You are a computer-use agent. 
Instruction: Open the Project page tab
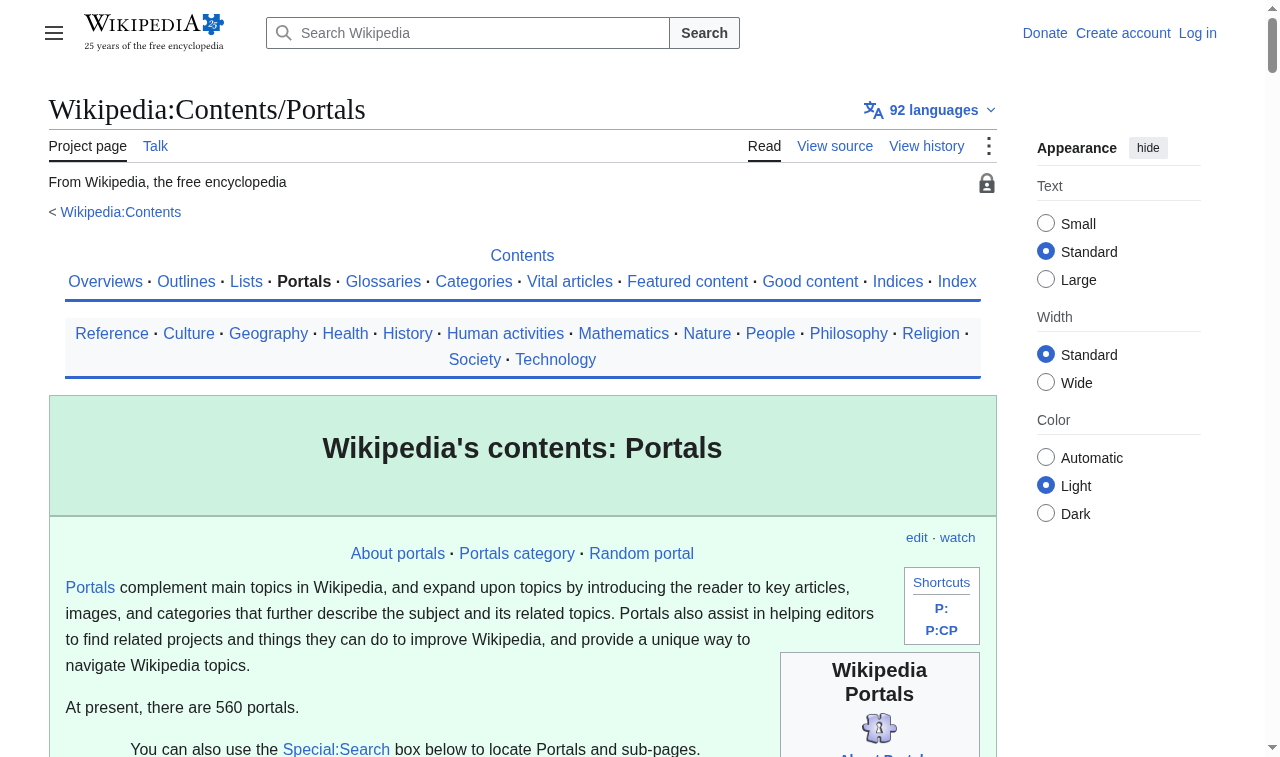(88, 146)
